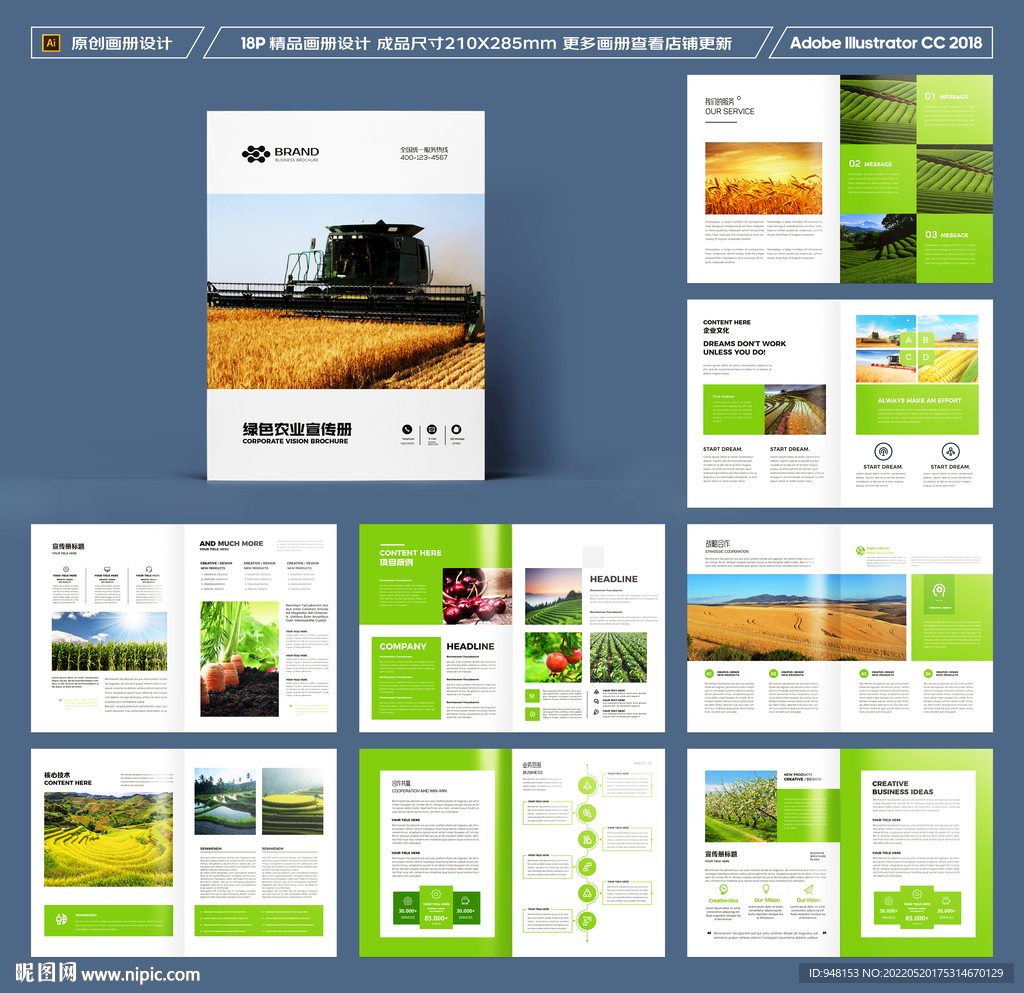Click the headset icon above the text columns
The height and width of the screenshot is (993, 1024).
149,569
